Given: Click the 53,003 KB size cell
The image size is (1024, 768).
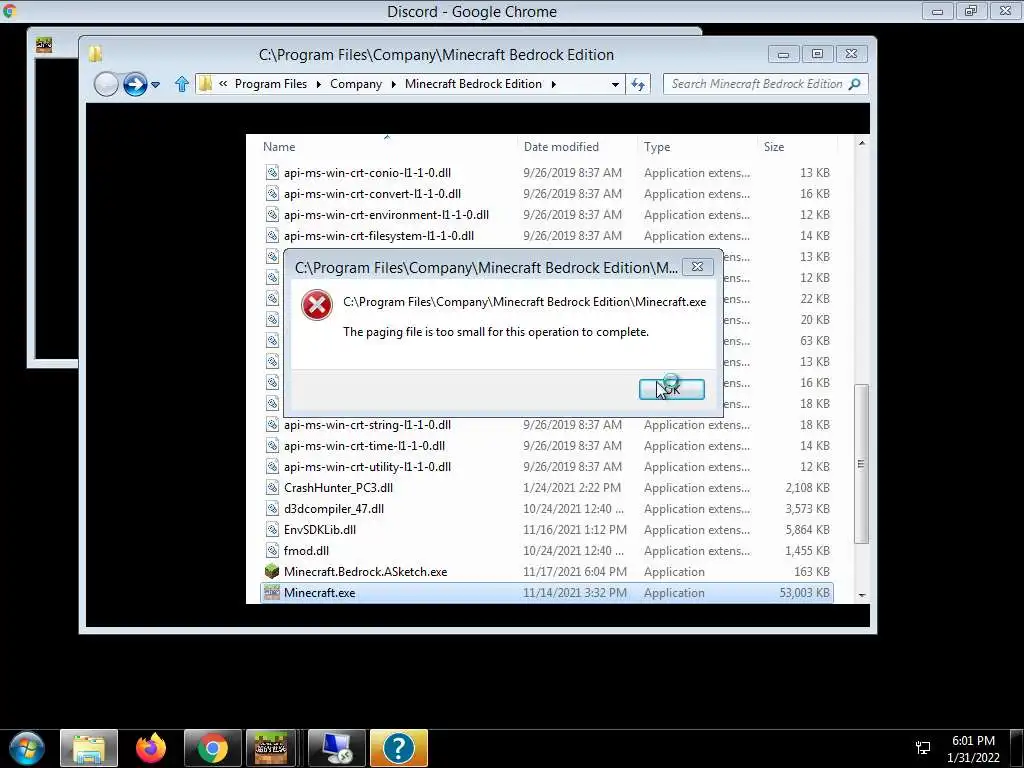Looking at the screenshot, I should tap(805, 593).
